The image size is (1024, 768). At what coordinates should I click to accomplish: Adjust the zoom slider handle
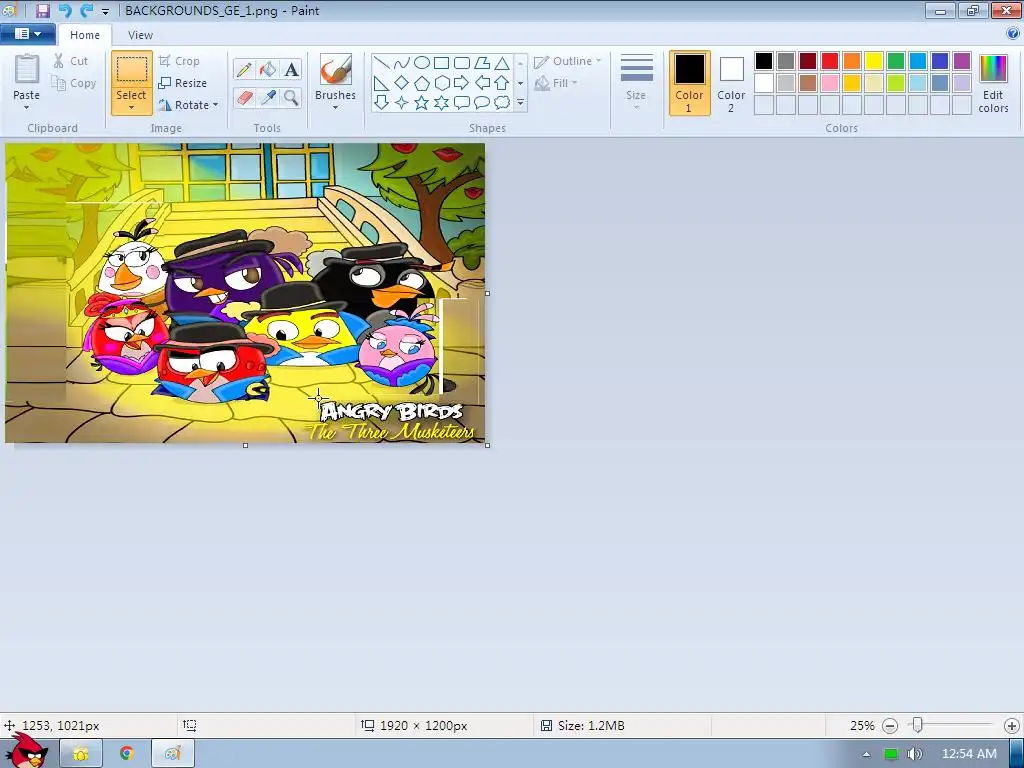coord(918,725)
